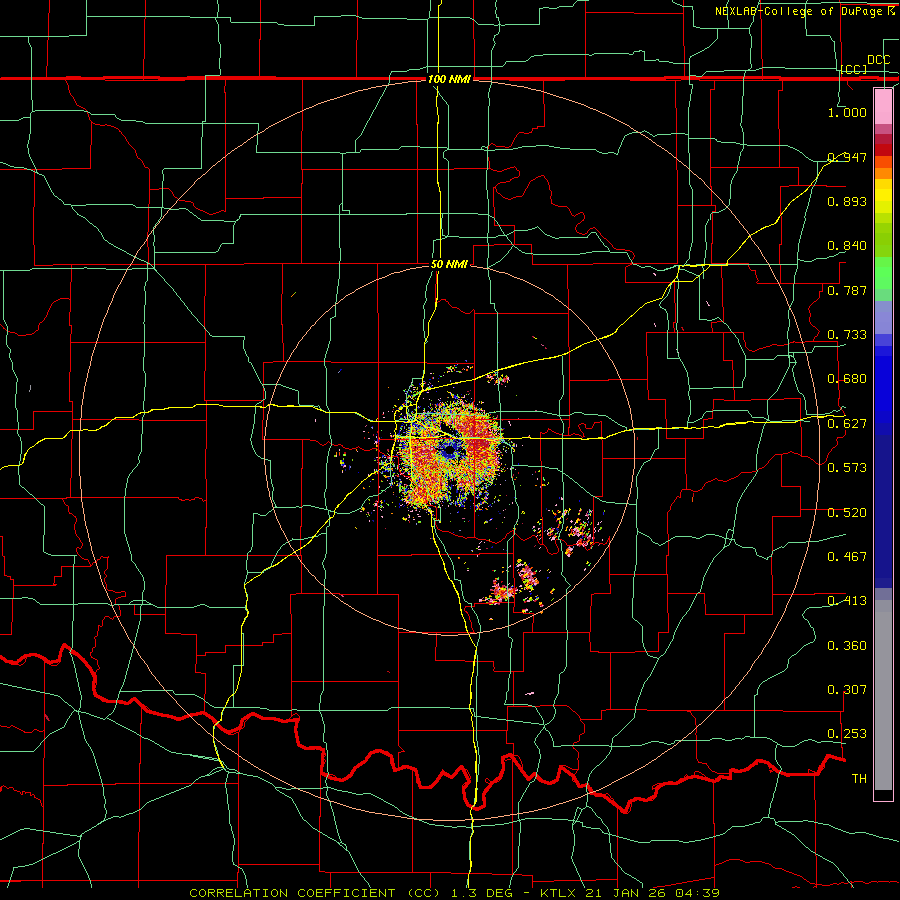Select the 0.733 scale value
Image resolution: width=900 pixels, height=900 pixels.
847,334
